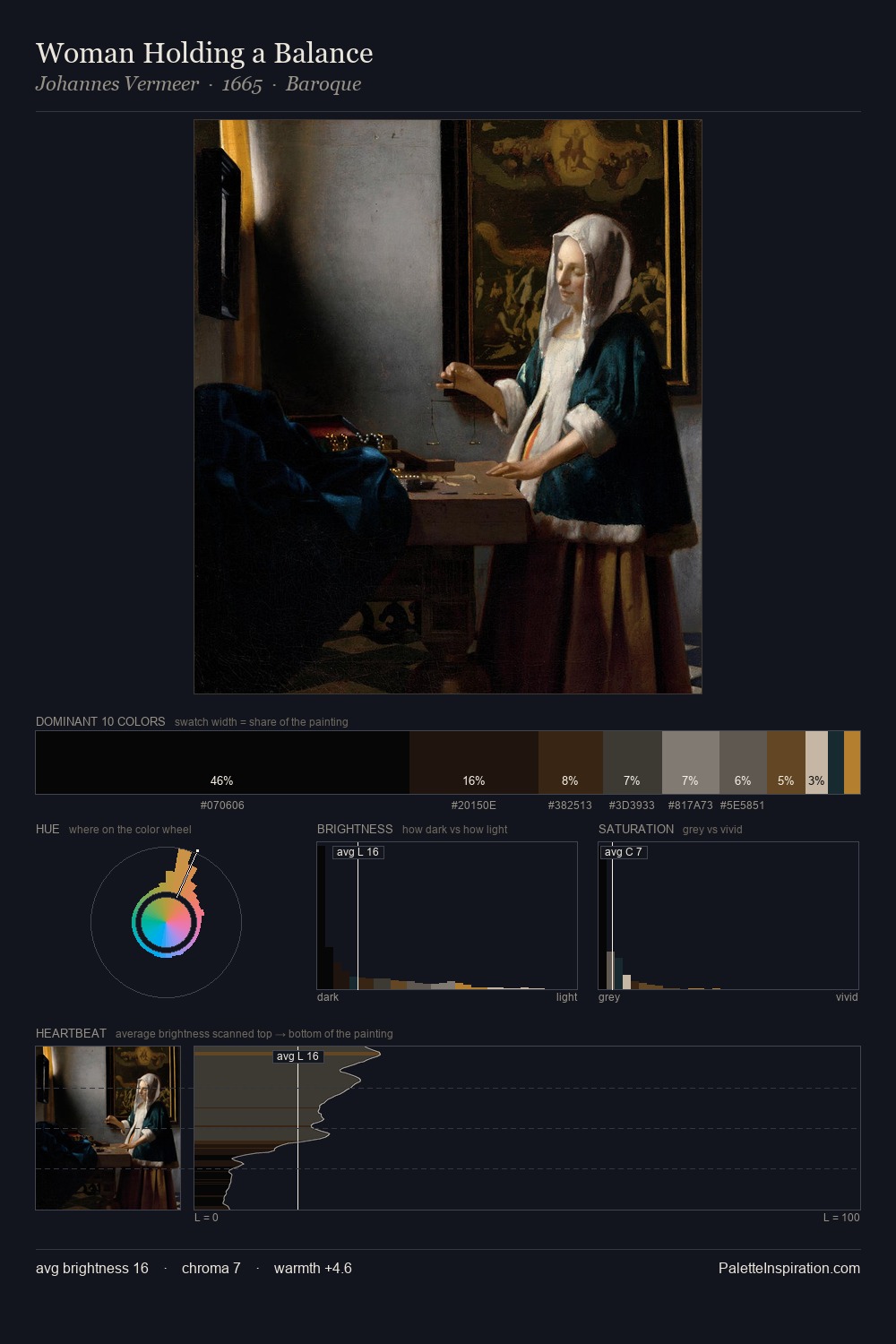Click the hex code '#817A73'
Image resolution: width=896 pixels, height=1344 pixels.
pos(690,806)
